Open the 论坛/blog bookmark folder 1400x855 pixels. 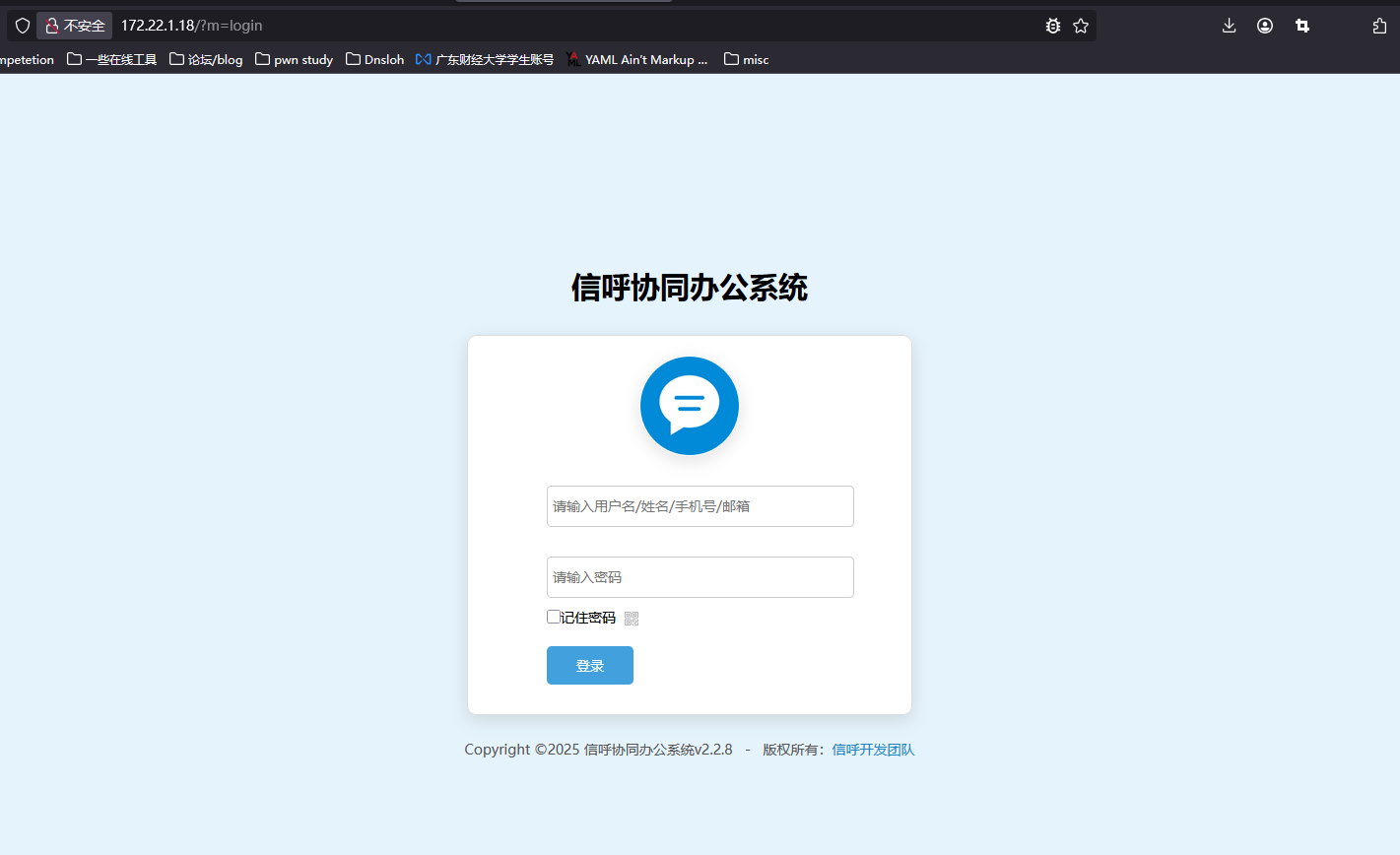point(206,59)
